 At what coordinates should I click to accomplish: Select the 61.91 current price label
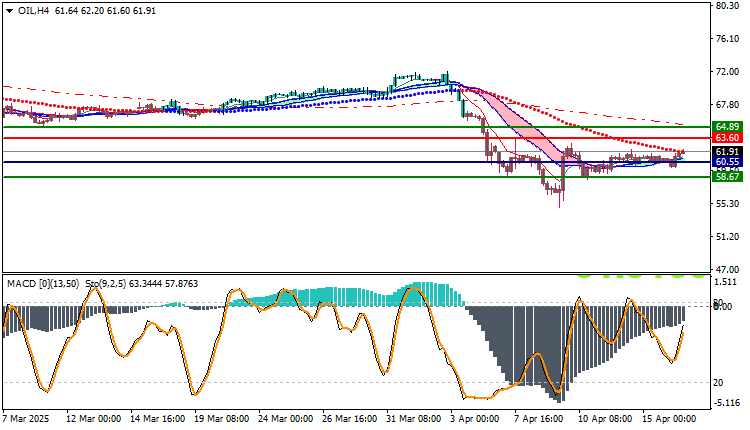727,152
